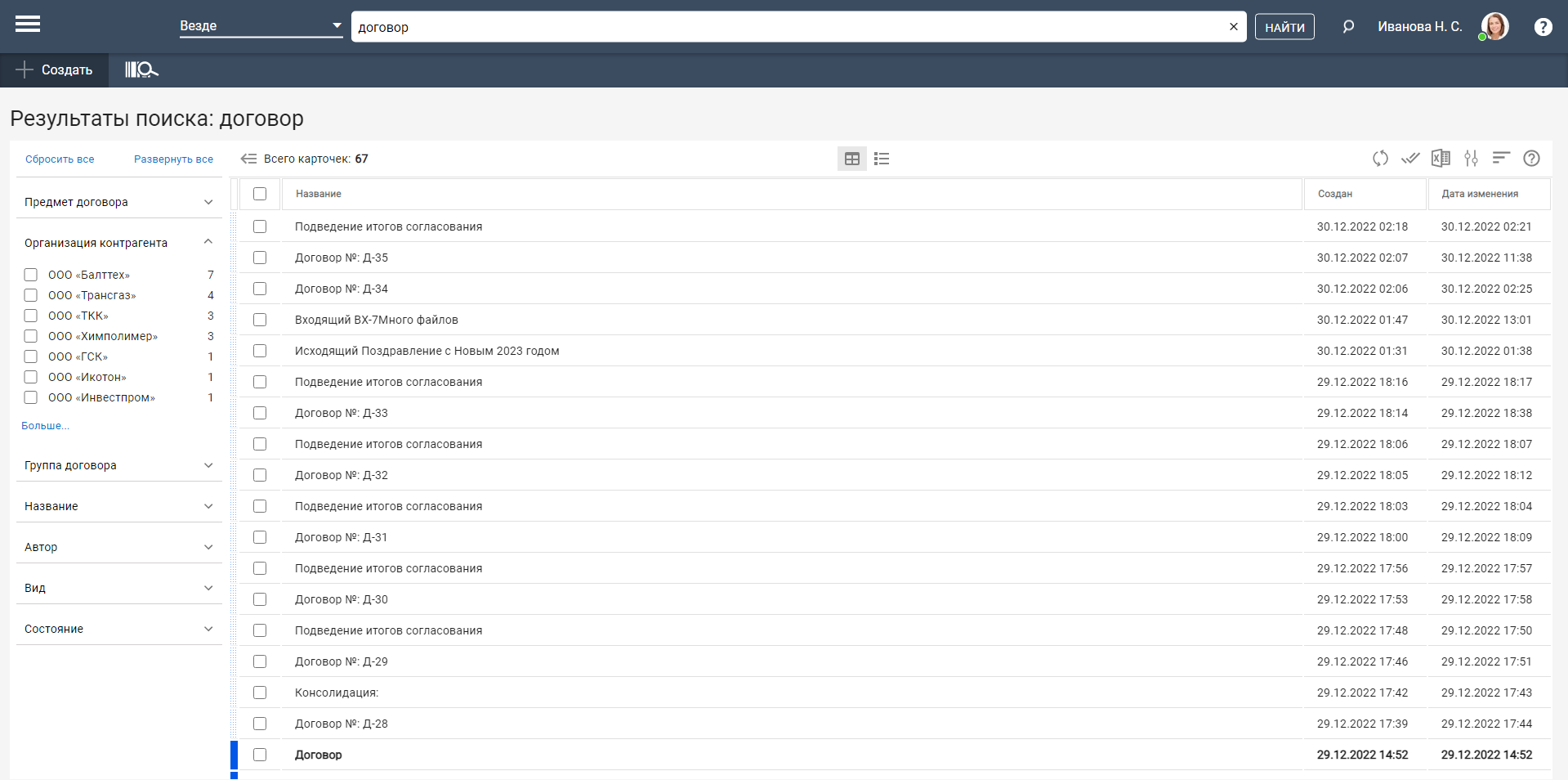1568x780 pixels.
Task: Click the Сбросить все link
Action: [x=60, y=159]
